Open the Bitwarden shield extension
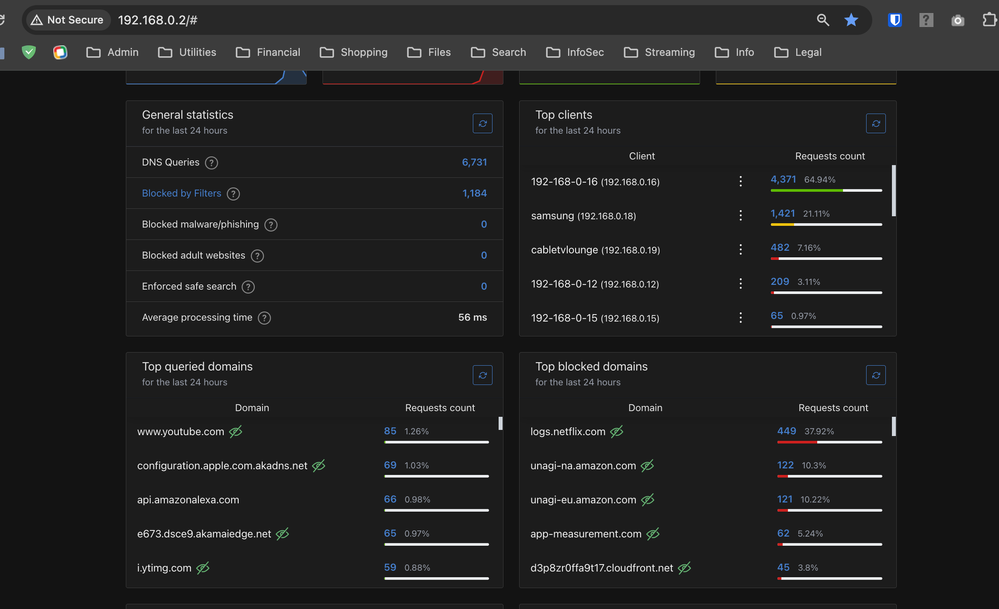The image size is (999, 609). coord(895,20)
